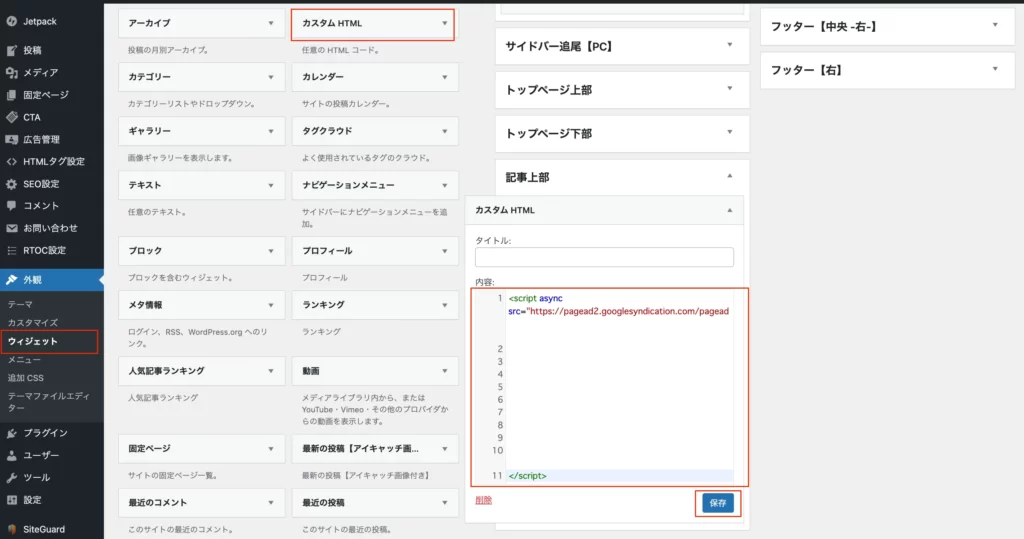Click the メディア media icon
Screen dimensions: 1024x539
tap(12, 73)
